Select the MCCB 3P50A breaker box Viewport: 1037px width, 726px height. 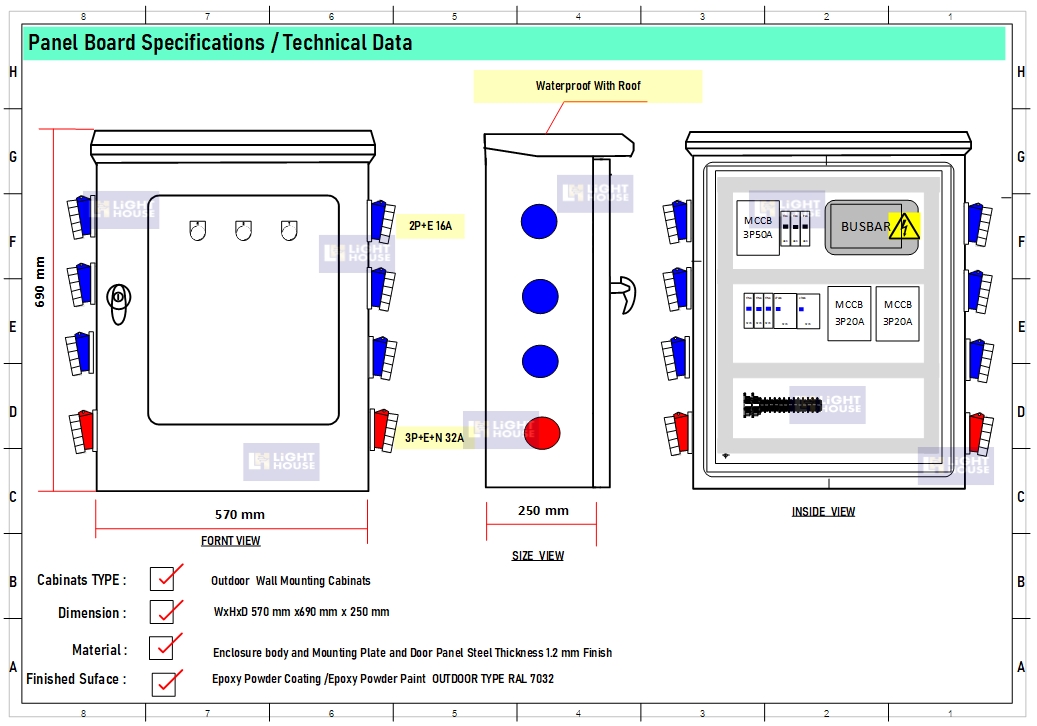pos(757,227)
